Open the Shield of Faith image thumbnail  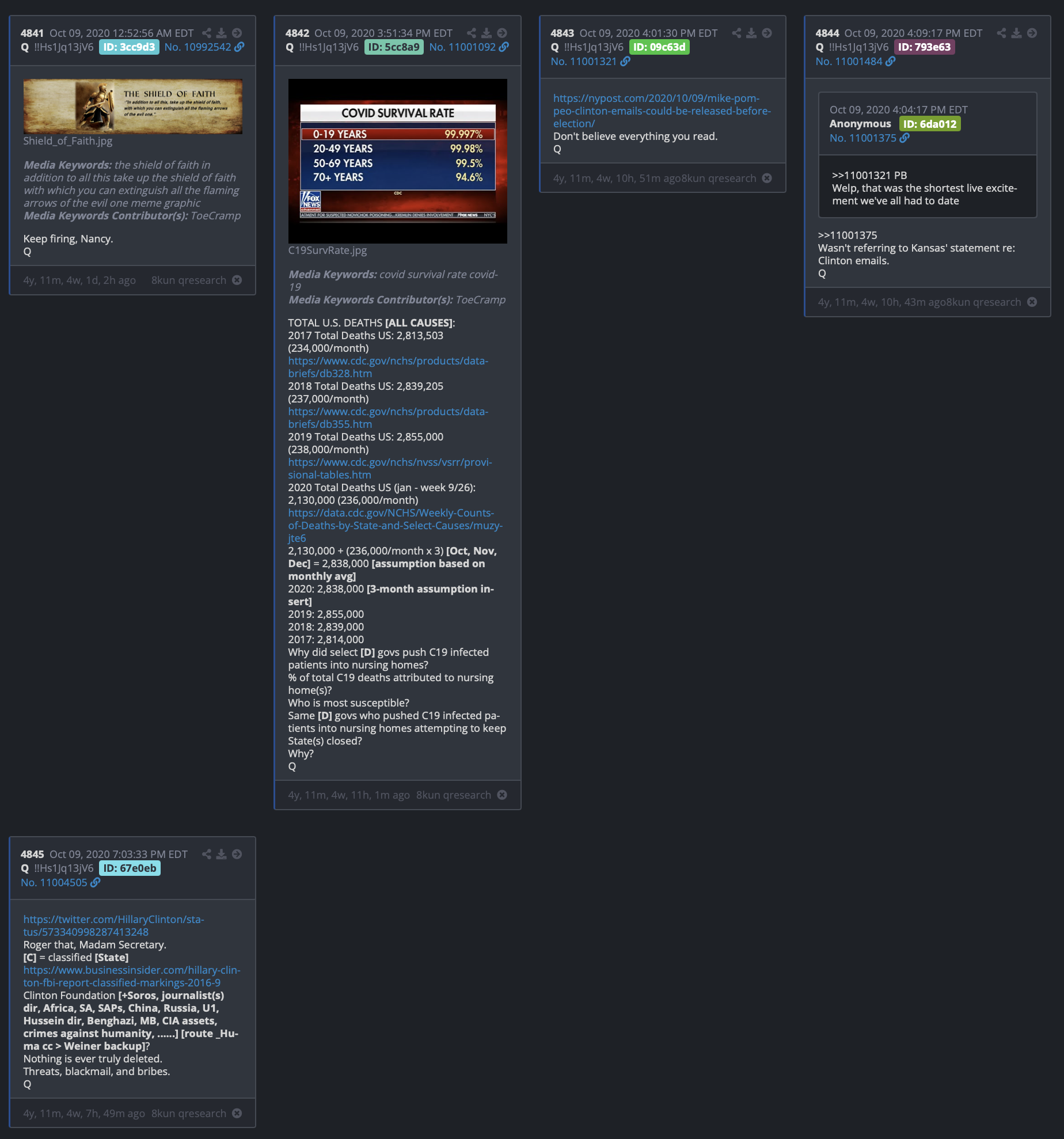pyautogui.click(x=132, y=107)
